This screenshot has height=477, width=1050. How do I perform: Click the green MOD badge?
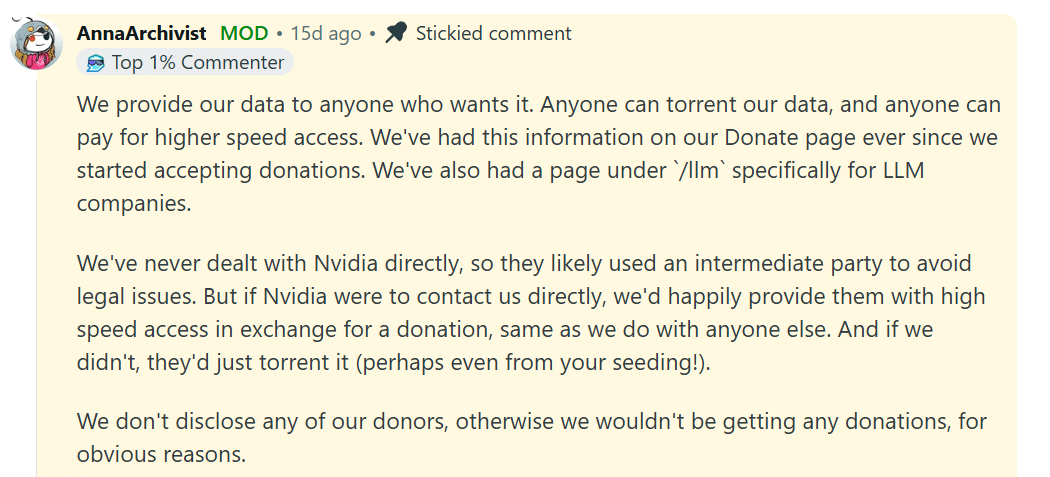tap(244, 33)
